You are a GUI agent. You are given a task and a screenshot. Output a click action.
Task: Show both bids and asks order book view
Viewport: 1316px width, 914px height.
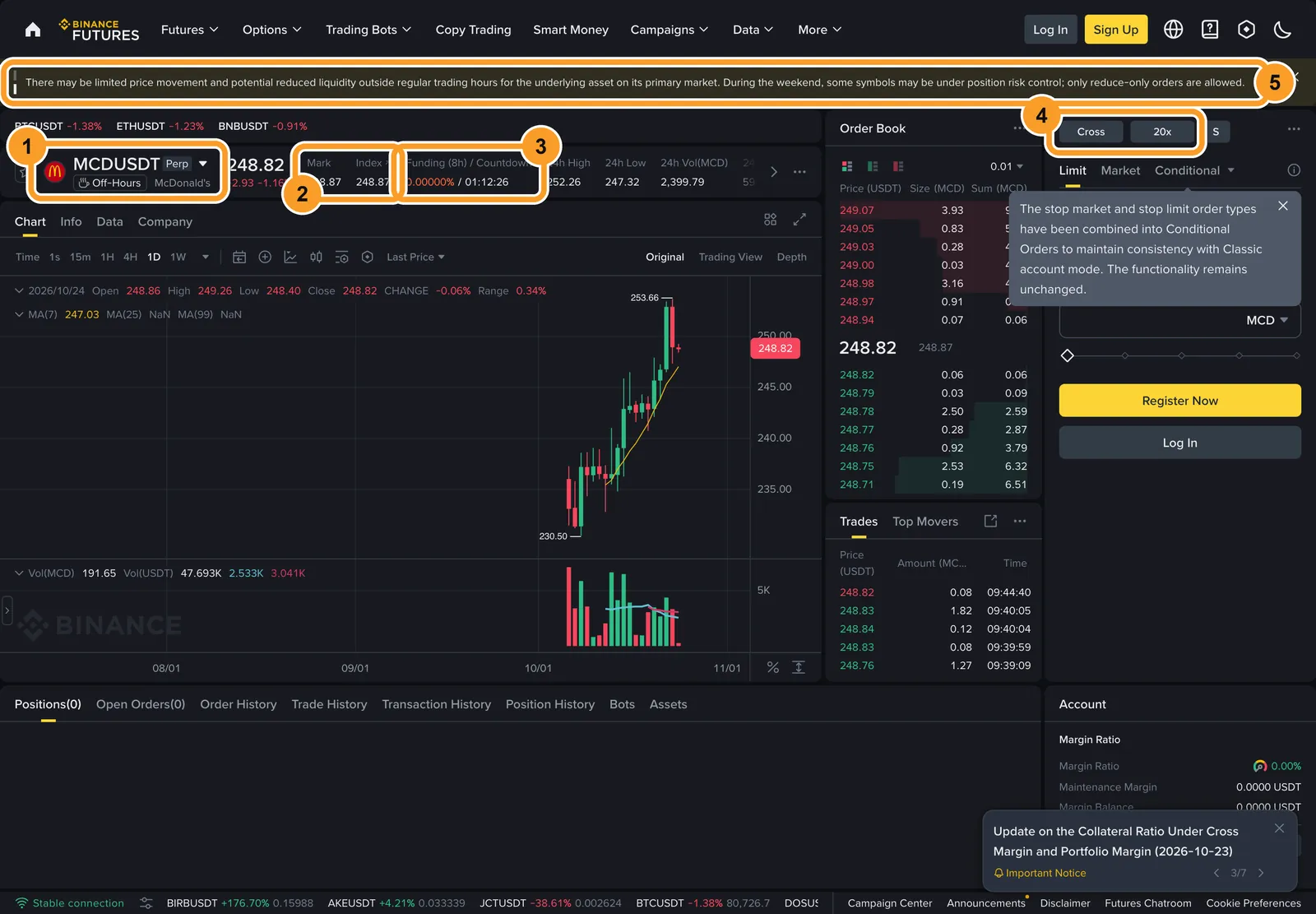(847, 166)
